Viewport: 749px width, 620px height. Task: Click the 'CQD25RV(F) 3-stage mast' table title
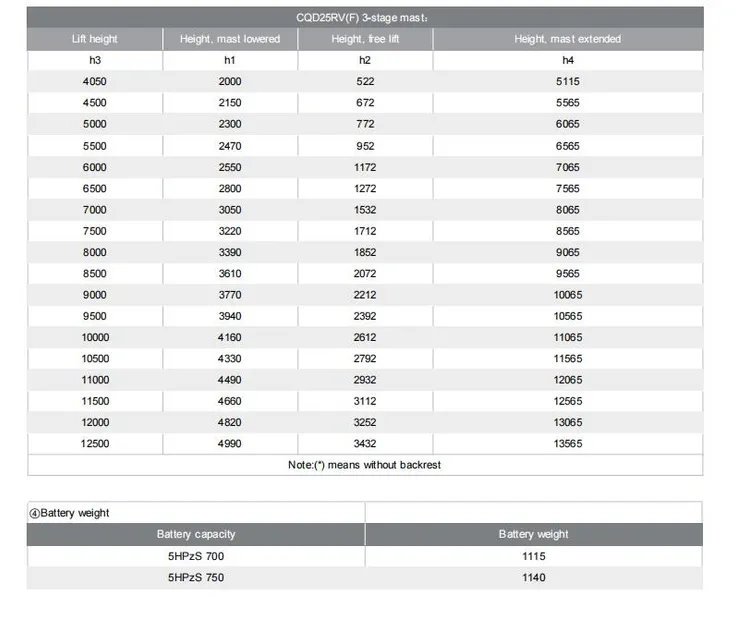tap(362, 18)
